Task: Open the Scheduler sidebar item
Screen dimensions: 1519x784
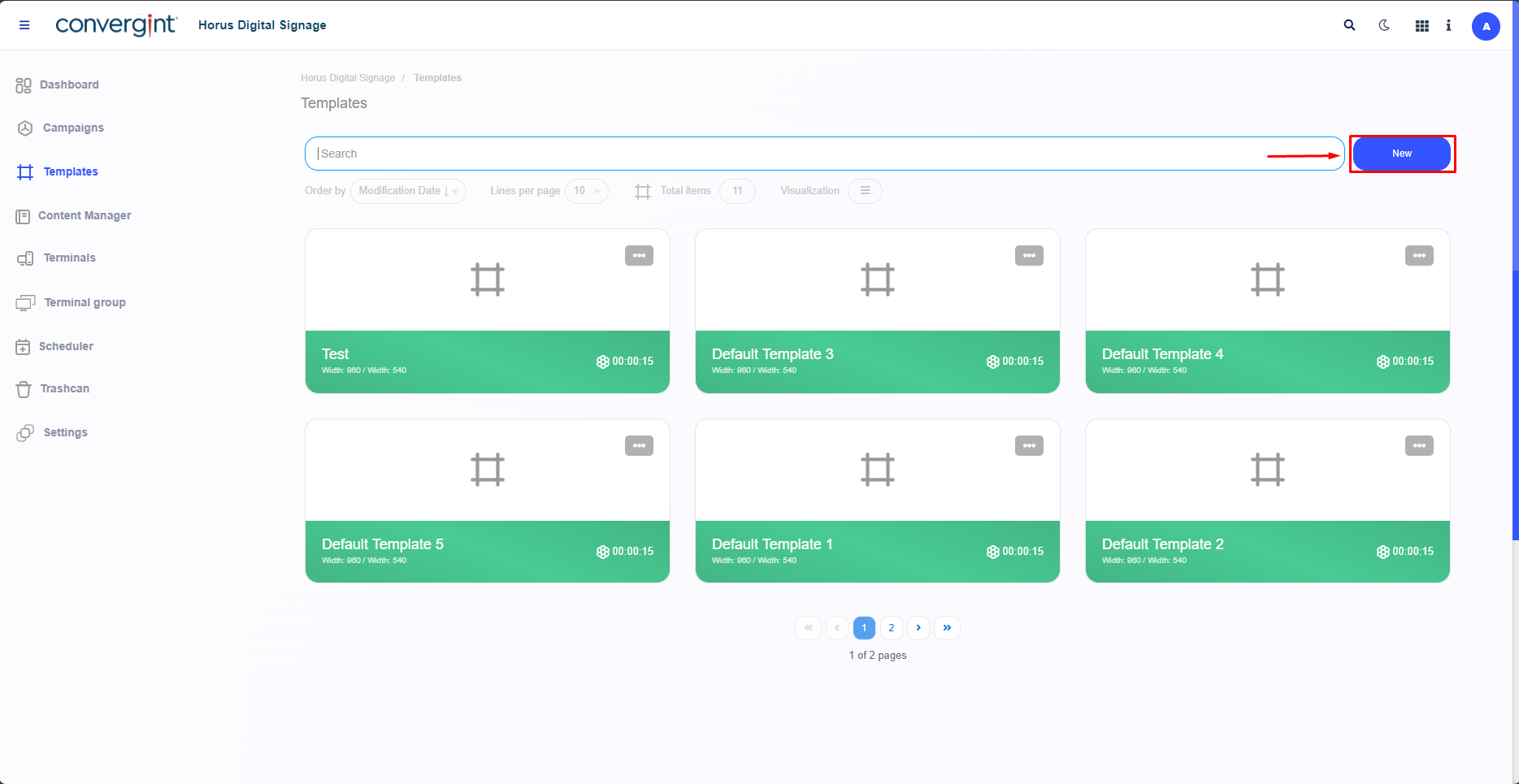Action: [66, 346]
